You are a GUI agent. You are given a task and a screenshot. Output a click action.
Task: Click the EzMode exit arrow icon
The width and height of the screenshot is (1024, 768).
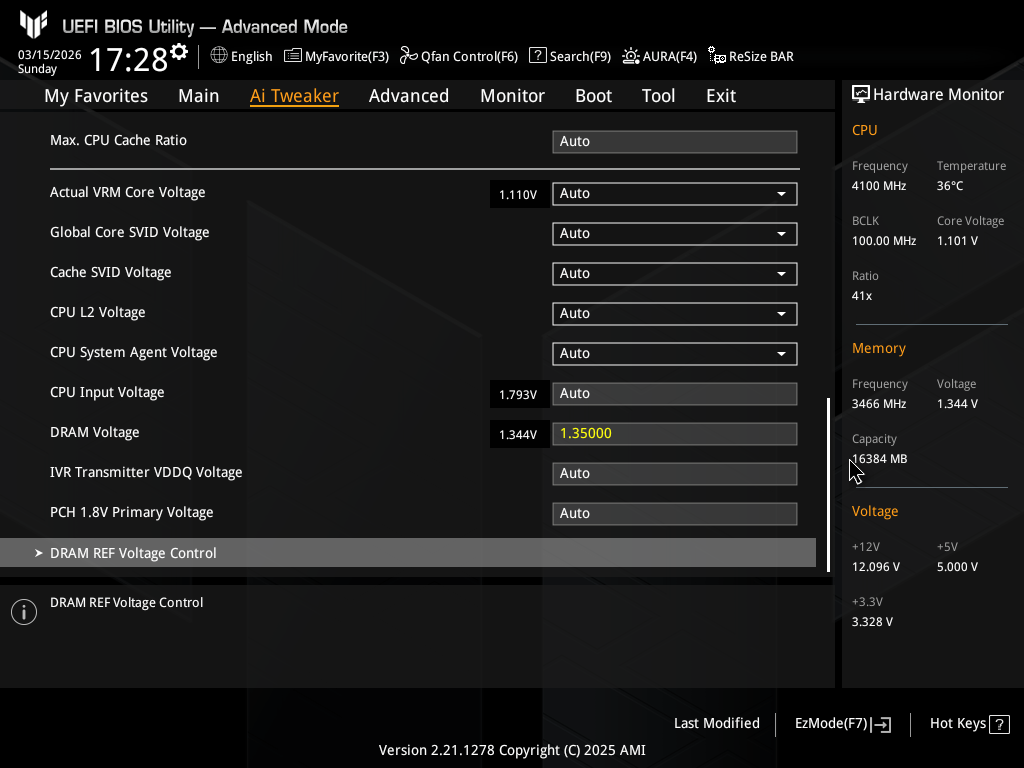tap(881, 724)
